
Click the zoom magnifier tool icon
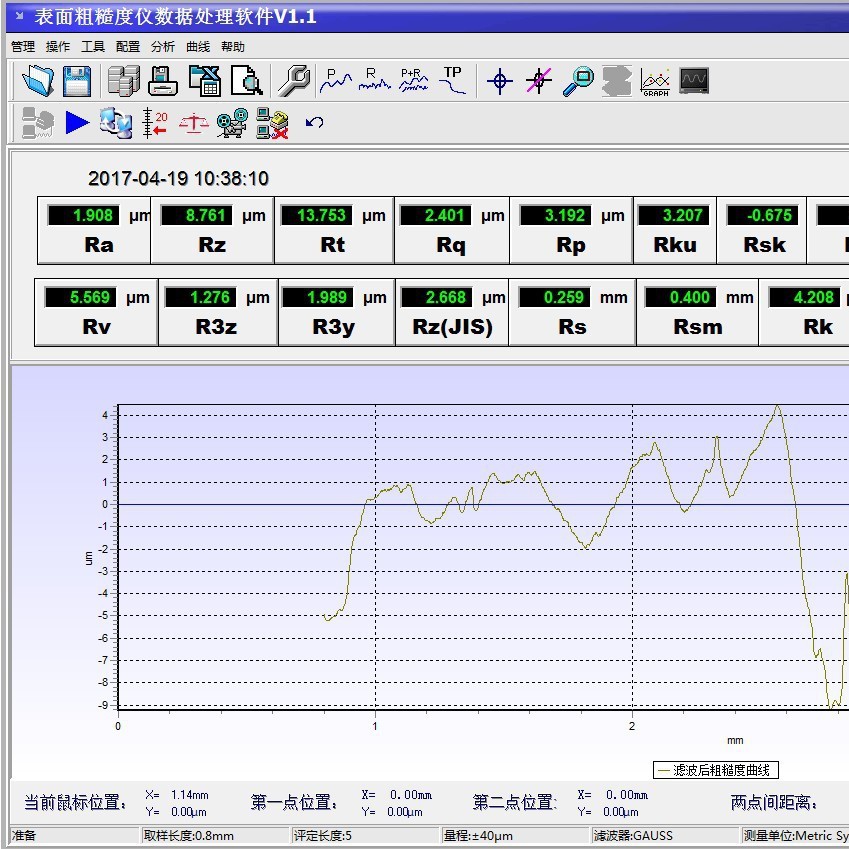(x=578, y=81)
